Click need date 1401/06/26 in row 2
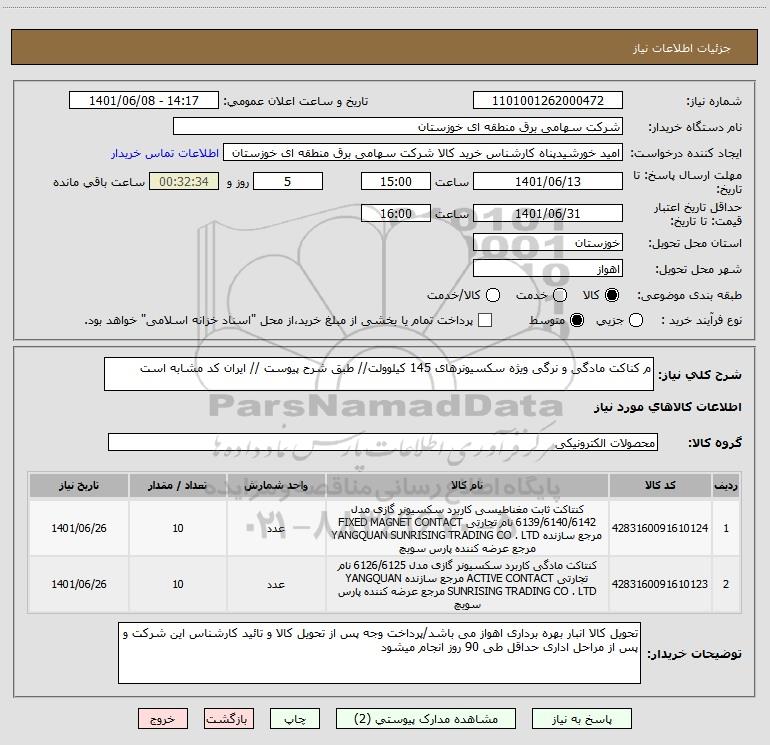 pos(79,584)
